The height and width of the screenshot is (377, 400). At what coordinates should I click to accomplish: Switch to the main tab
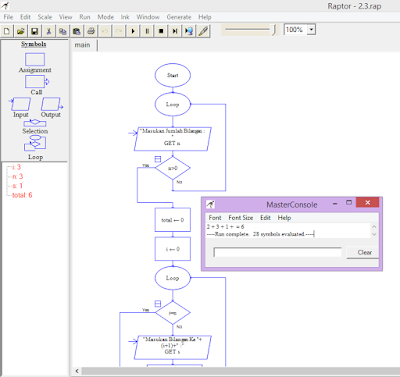pyautogui.click(x=83, y=45)
